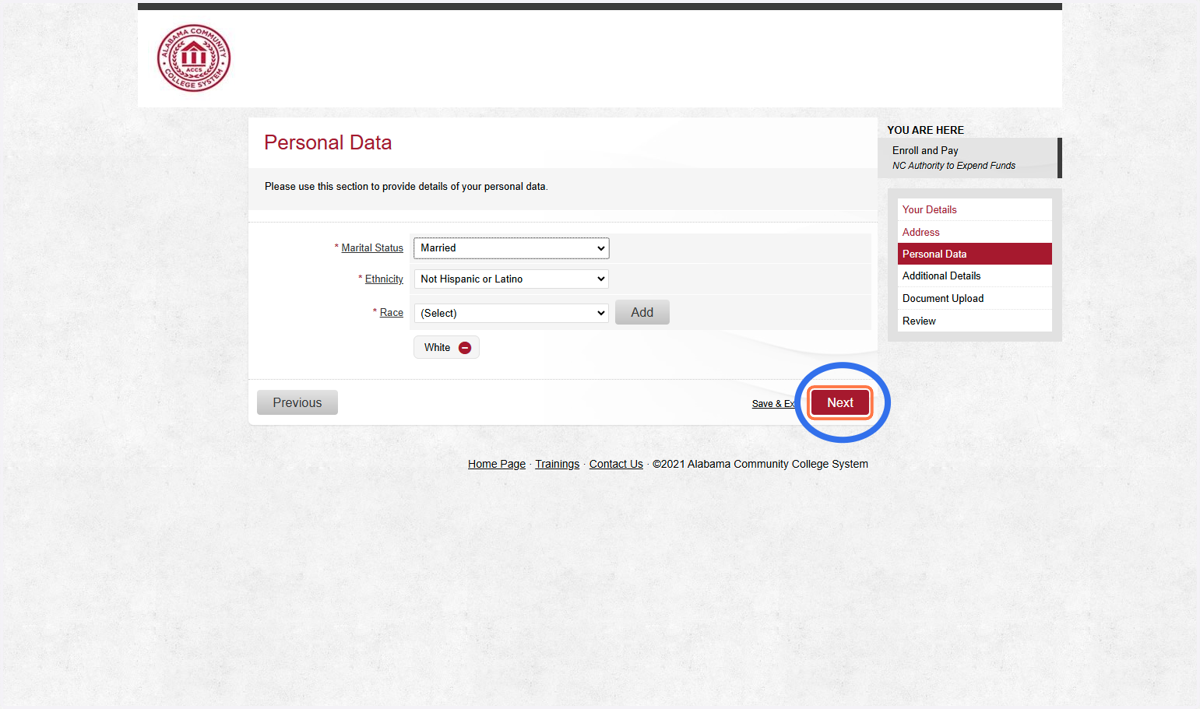Click the Personal Data page title
The width and height of the screenshot is (1200, 709).
[328, 143]
